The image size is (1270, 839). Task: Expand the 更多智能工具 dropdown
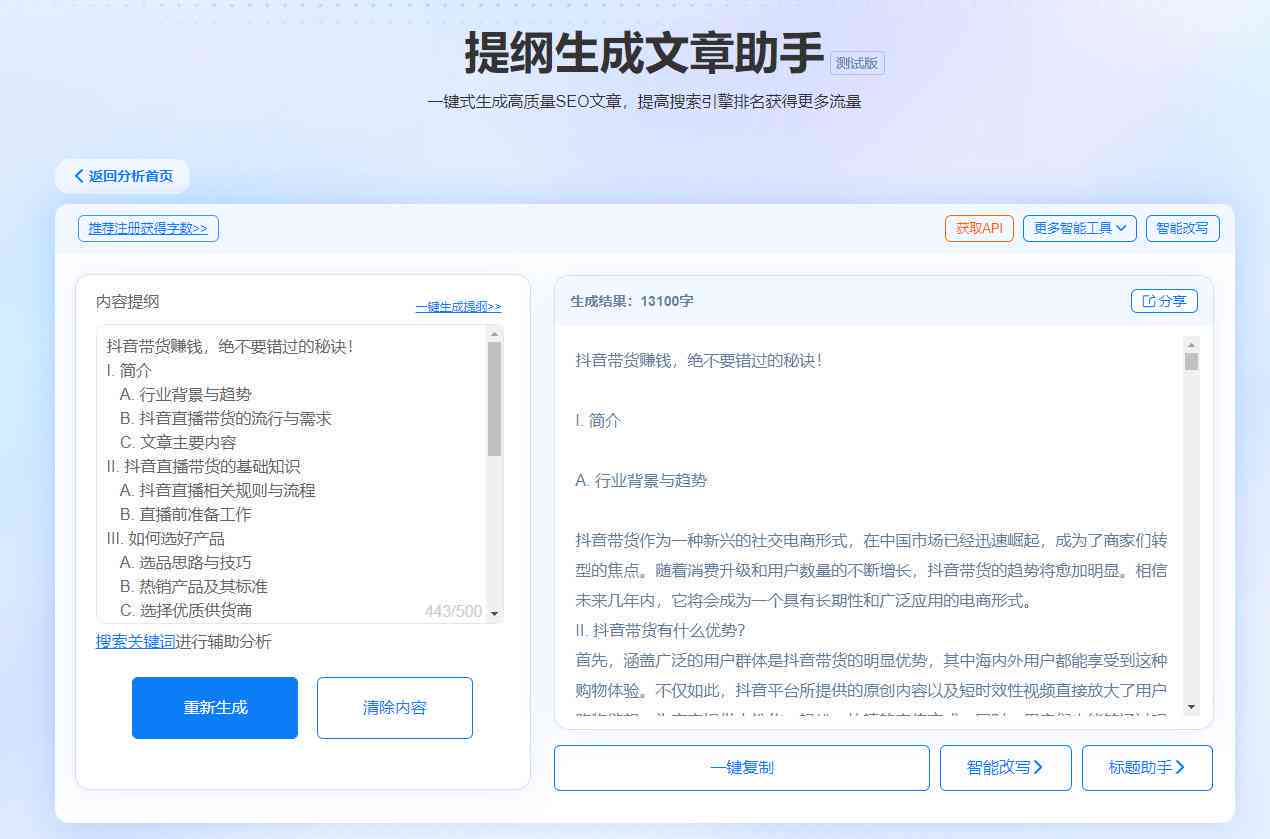(x=1080, y=228)
